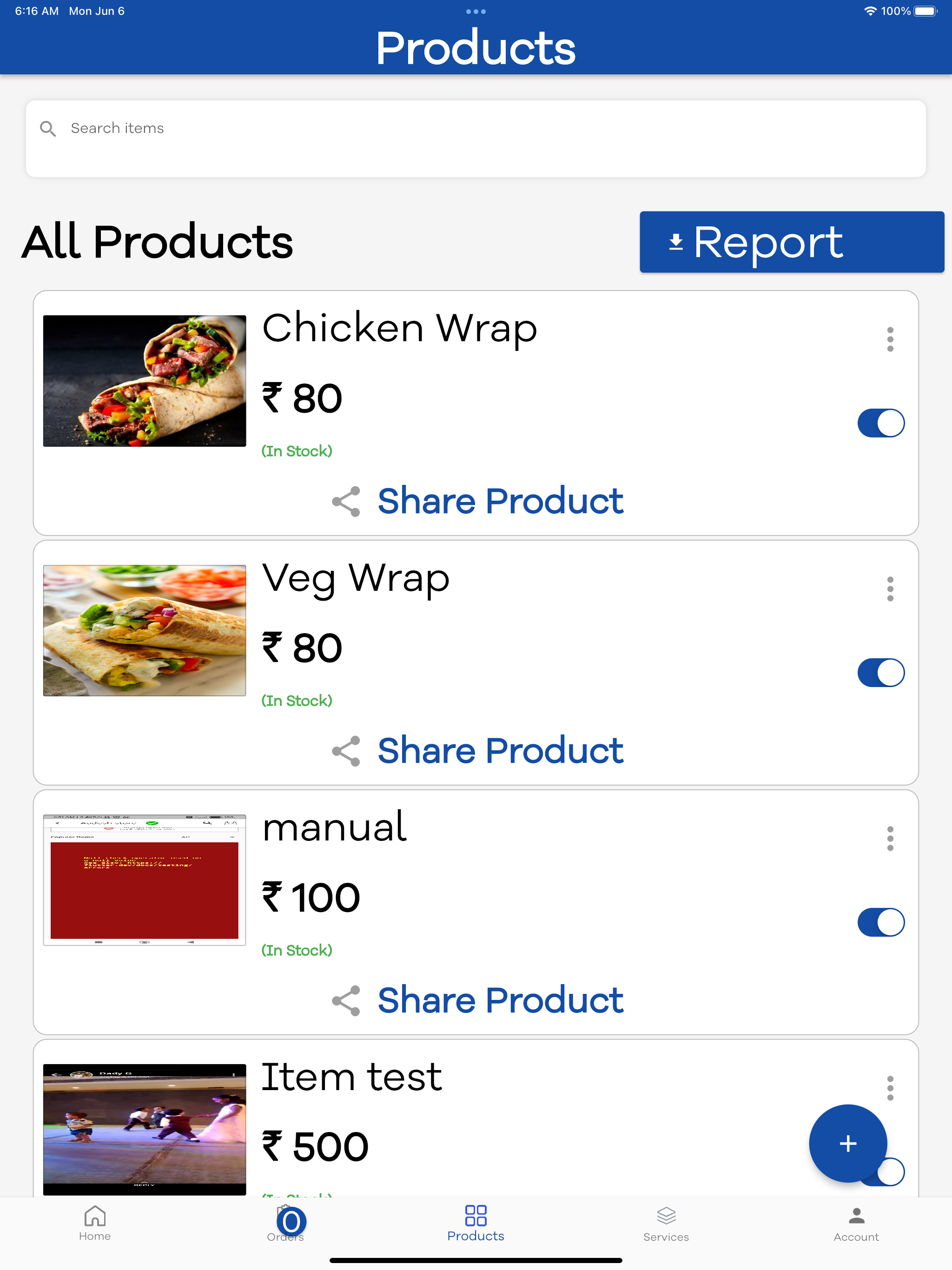Screen dimensions: 952x1270
Task: Download the products Report
Action: coord(792,242)
